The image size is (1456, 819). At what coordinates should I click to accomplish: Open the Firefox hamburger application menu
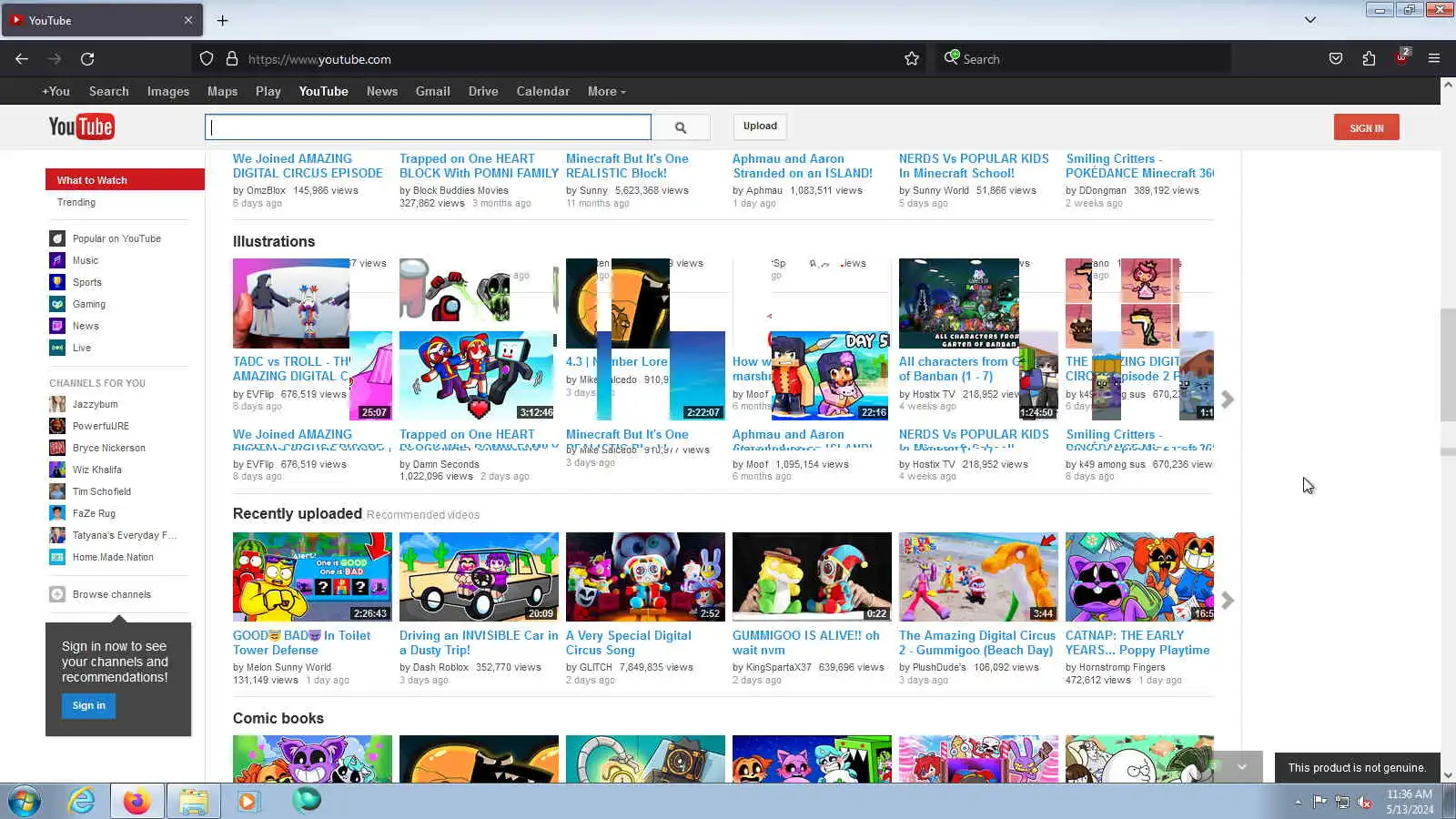(1434, 59)
